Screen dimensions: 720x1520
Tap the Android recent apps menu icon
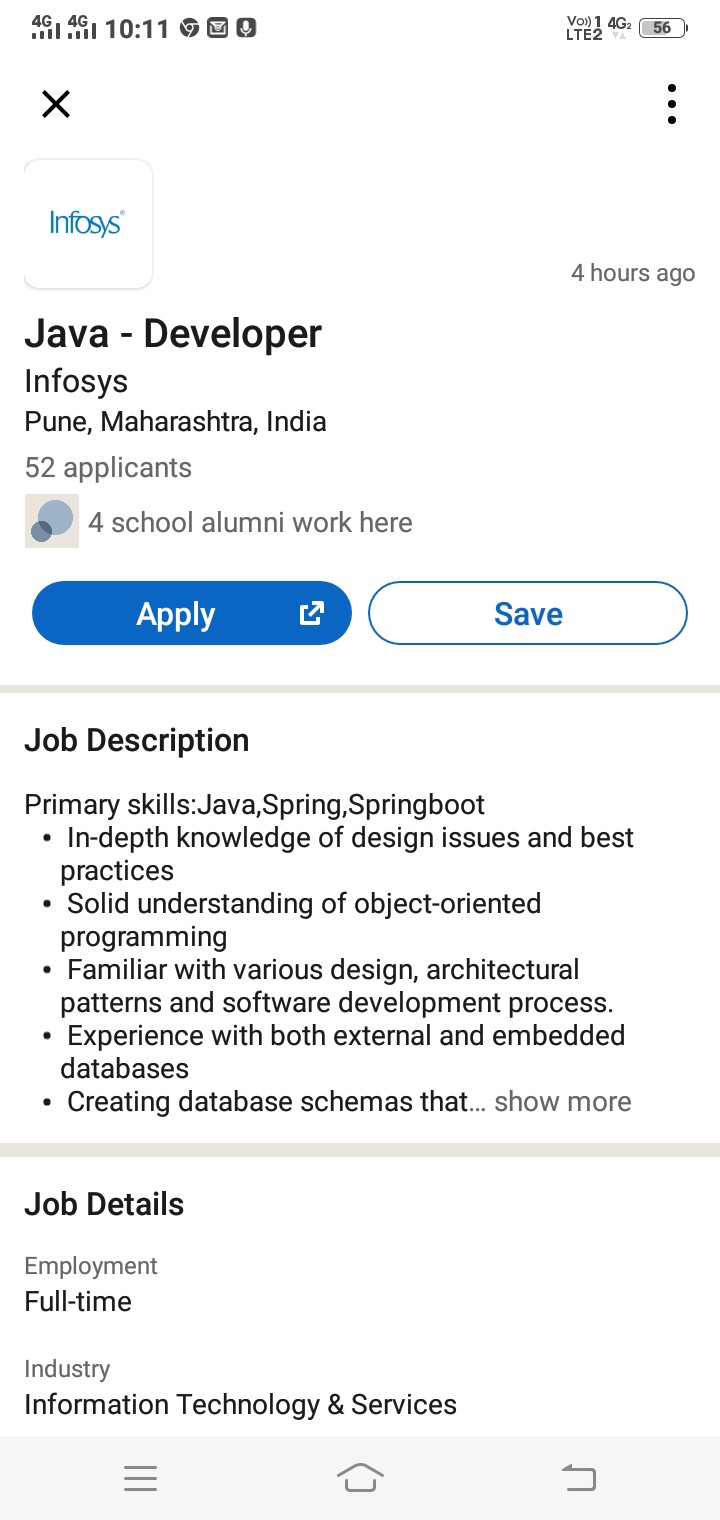[140, 1478]
